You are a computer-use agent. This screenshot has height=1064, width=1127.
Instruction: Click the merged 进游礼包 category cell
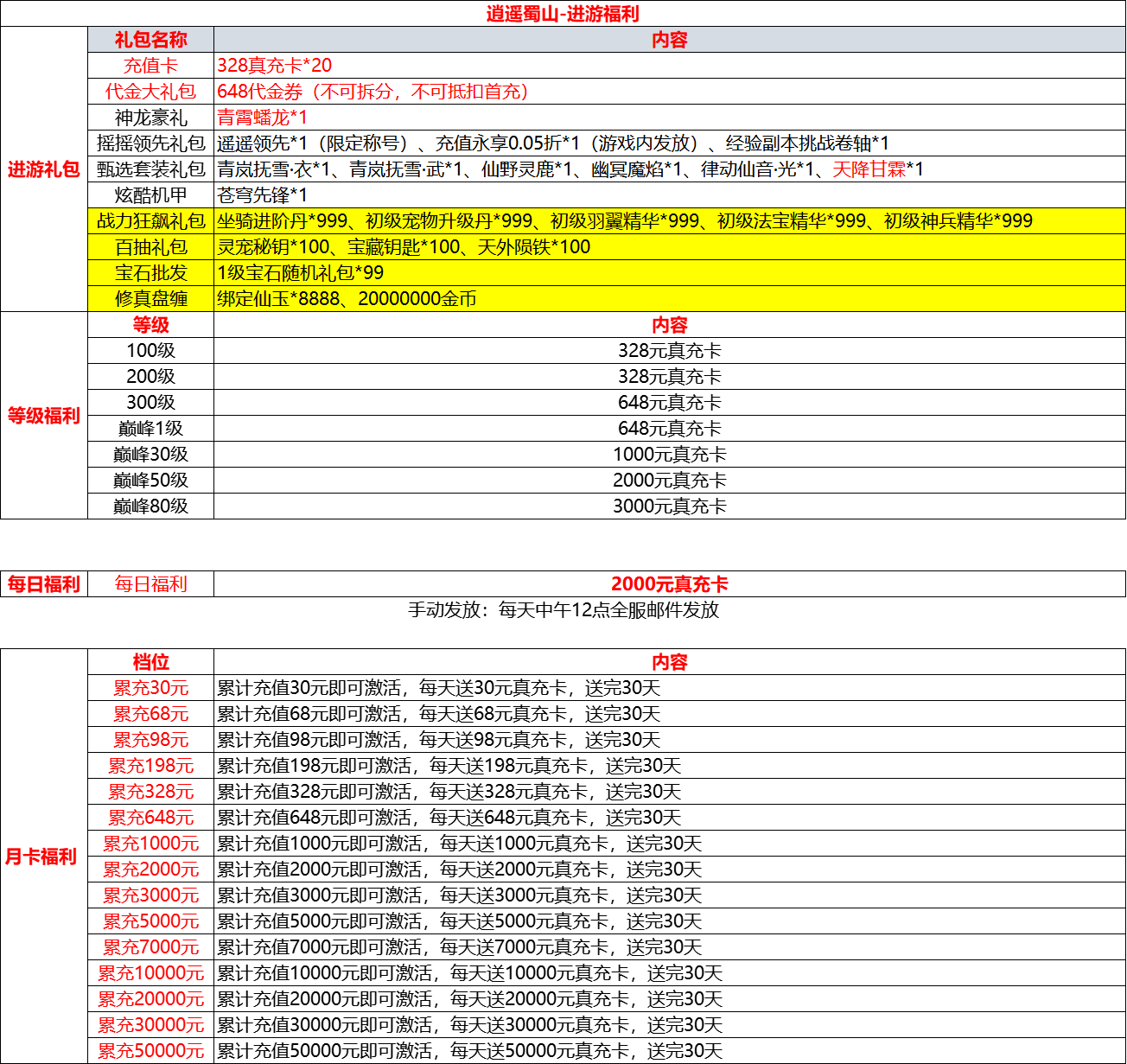[44, 169]
